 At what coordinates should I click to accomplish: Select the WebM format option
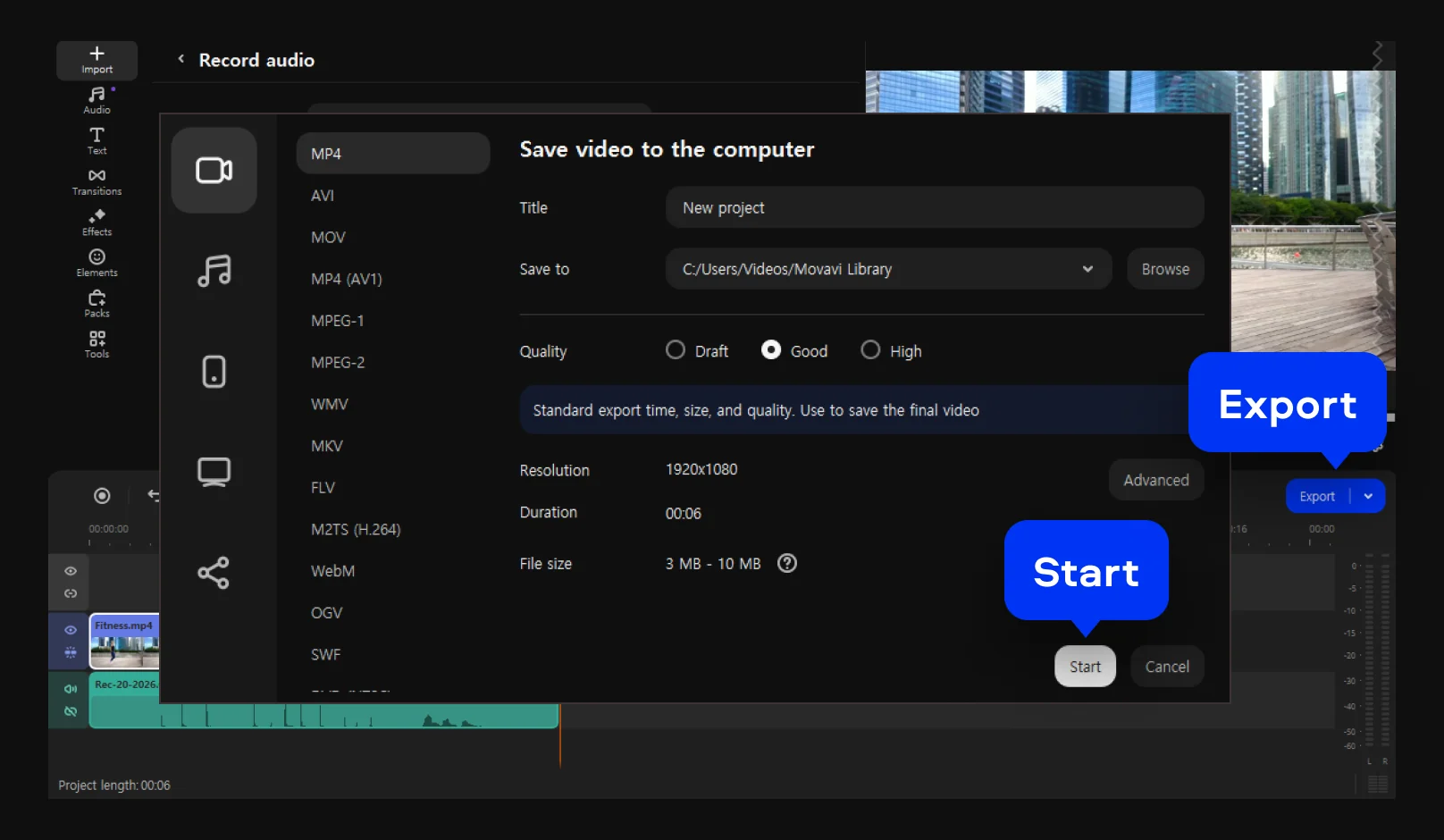[x=332, y=571]
